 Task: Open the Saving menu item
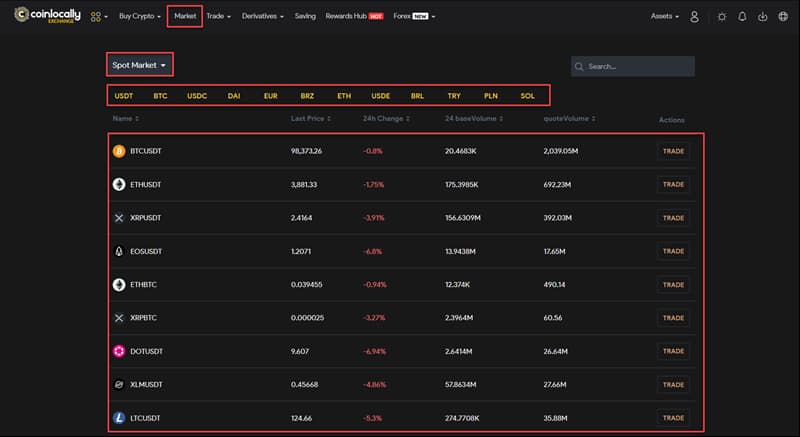click(305, 16)
